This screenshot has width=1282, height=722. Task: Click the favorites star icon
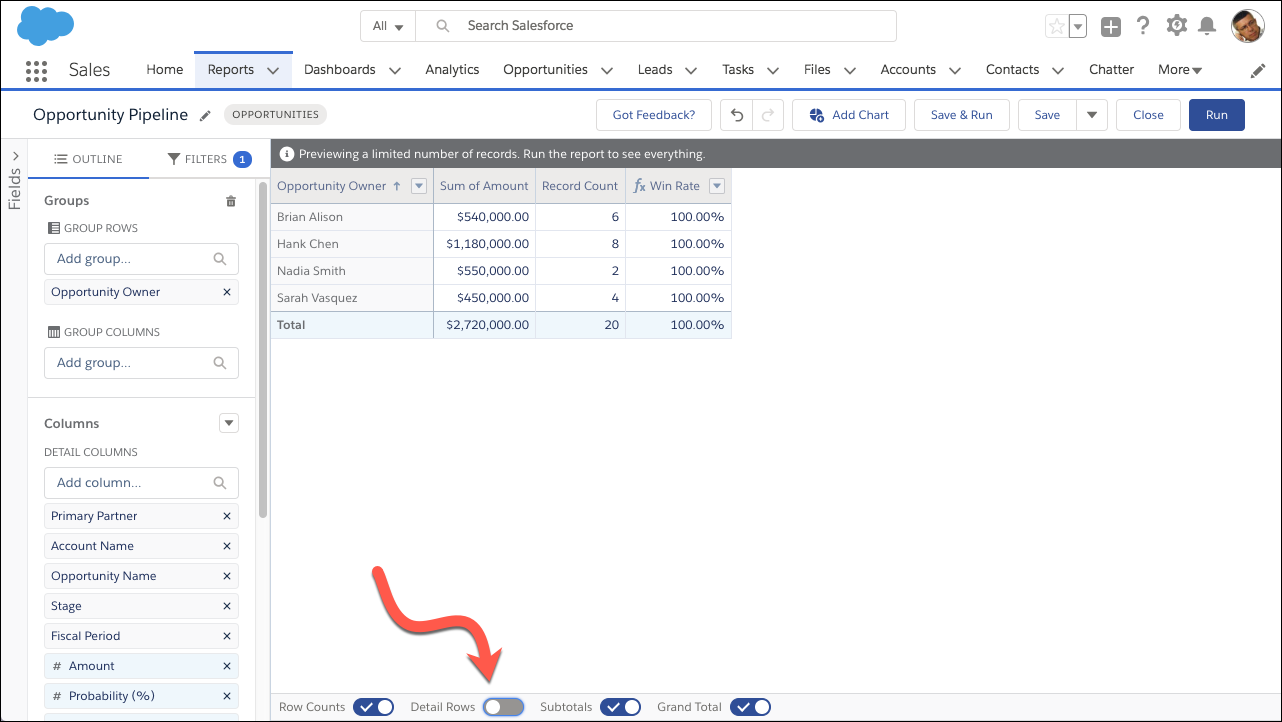[1056, 27]
